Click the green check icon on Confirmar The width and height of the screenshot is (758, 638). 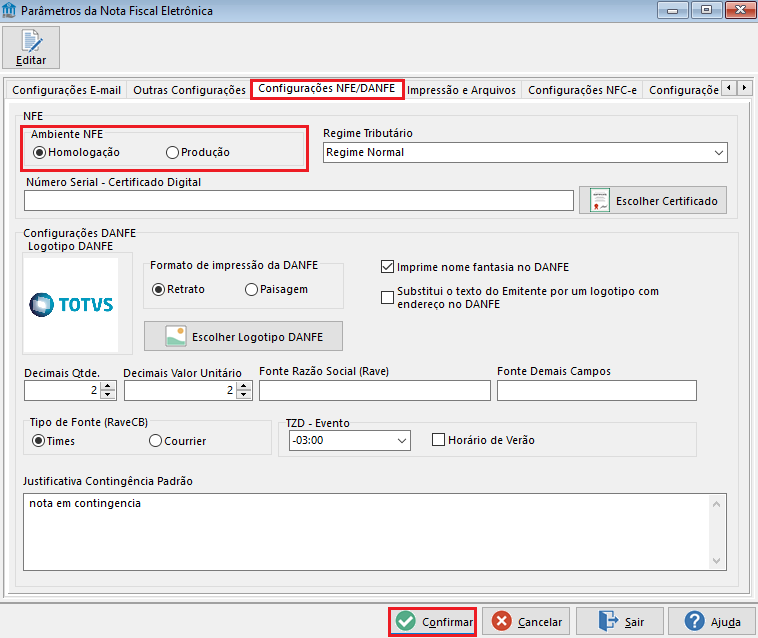405,621
